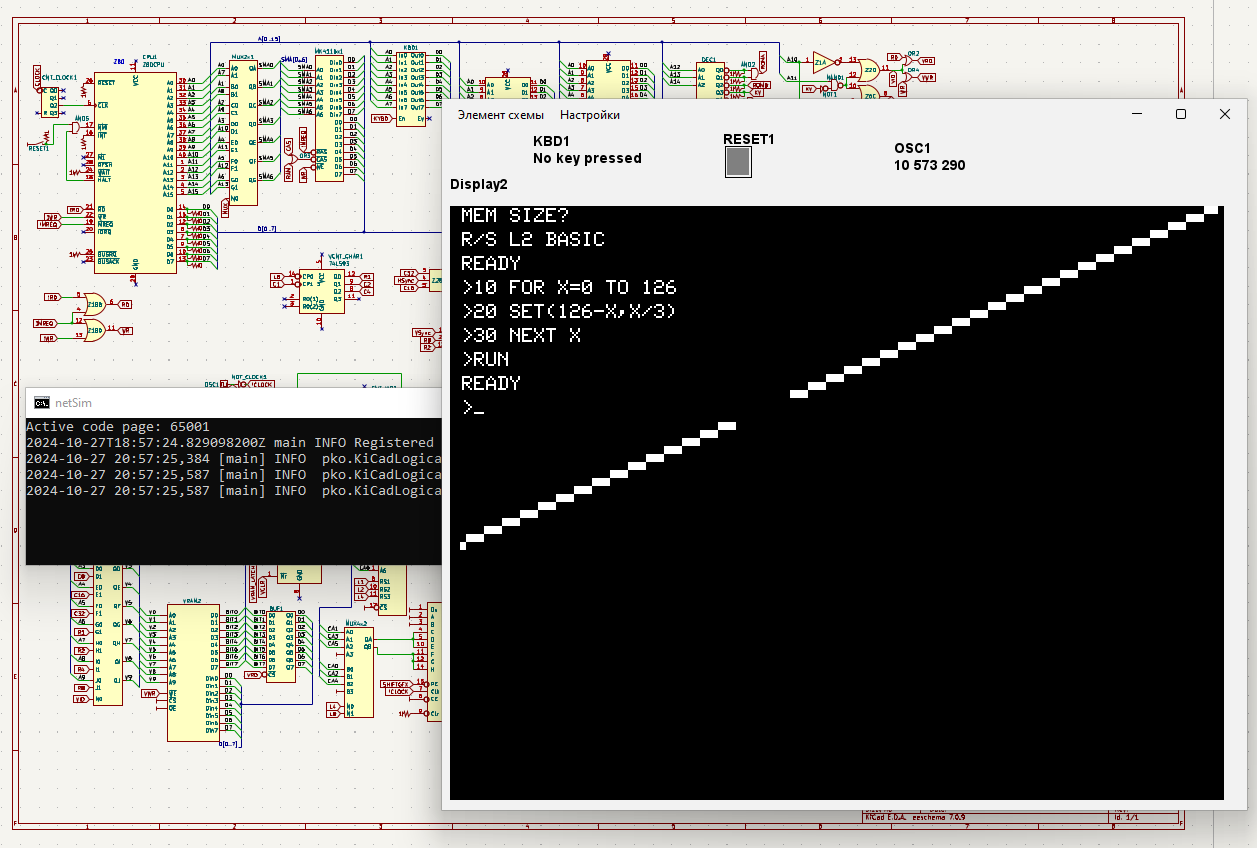Select the Z18D OR gate with WR output
Viewport: 1257px width, 848px height.
(x=95, y=331)
